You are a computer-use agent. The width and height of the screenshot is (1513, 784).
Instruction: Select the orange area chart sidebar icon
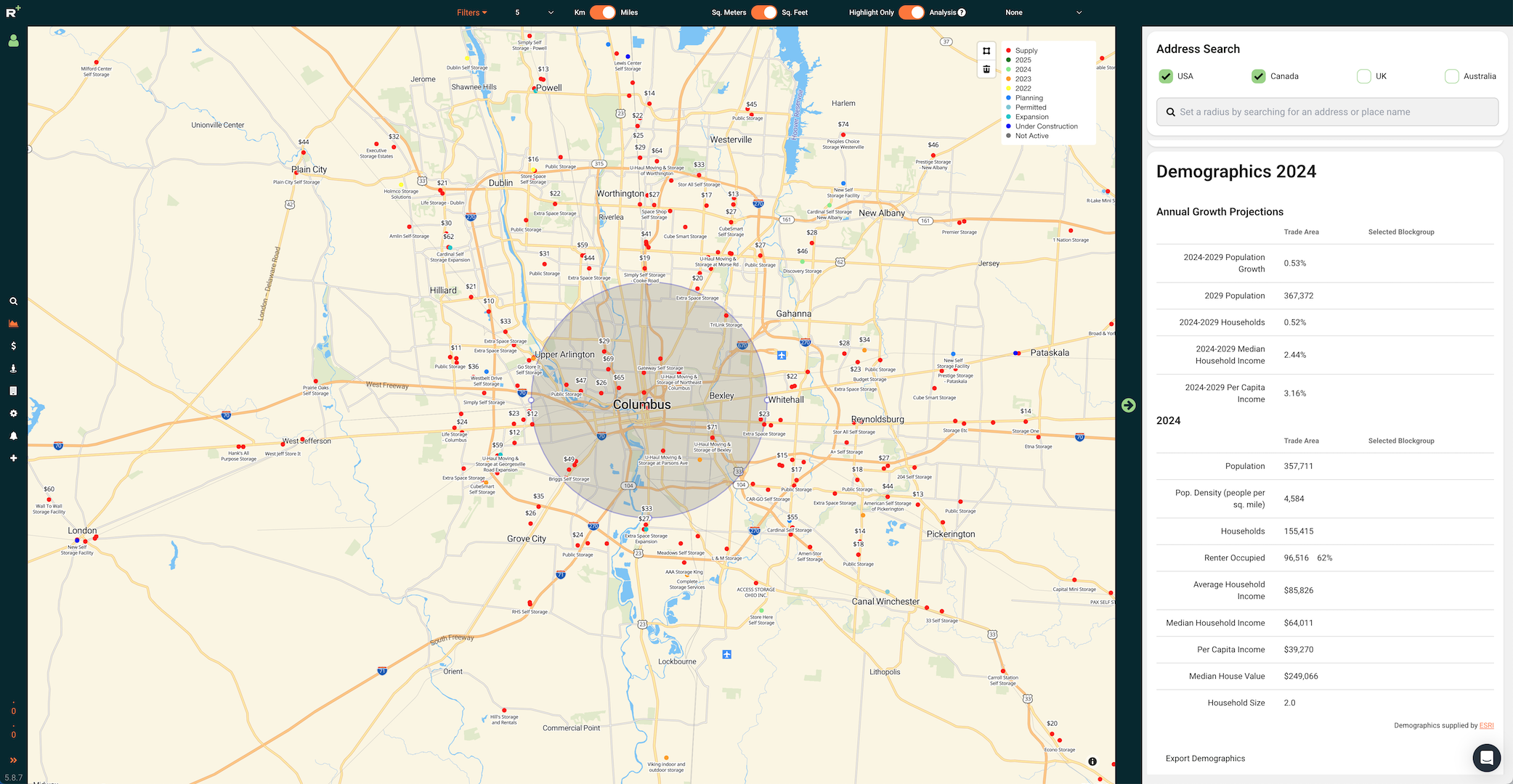[x=13, y=324]
